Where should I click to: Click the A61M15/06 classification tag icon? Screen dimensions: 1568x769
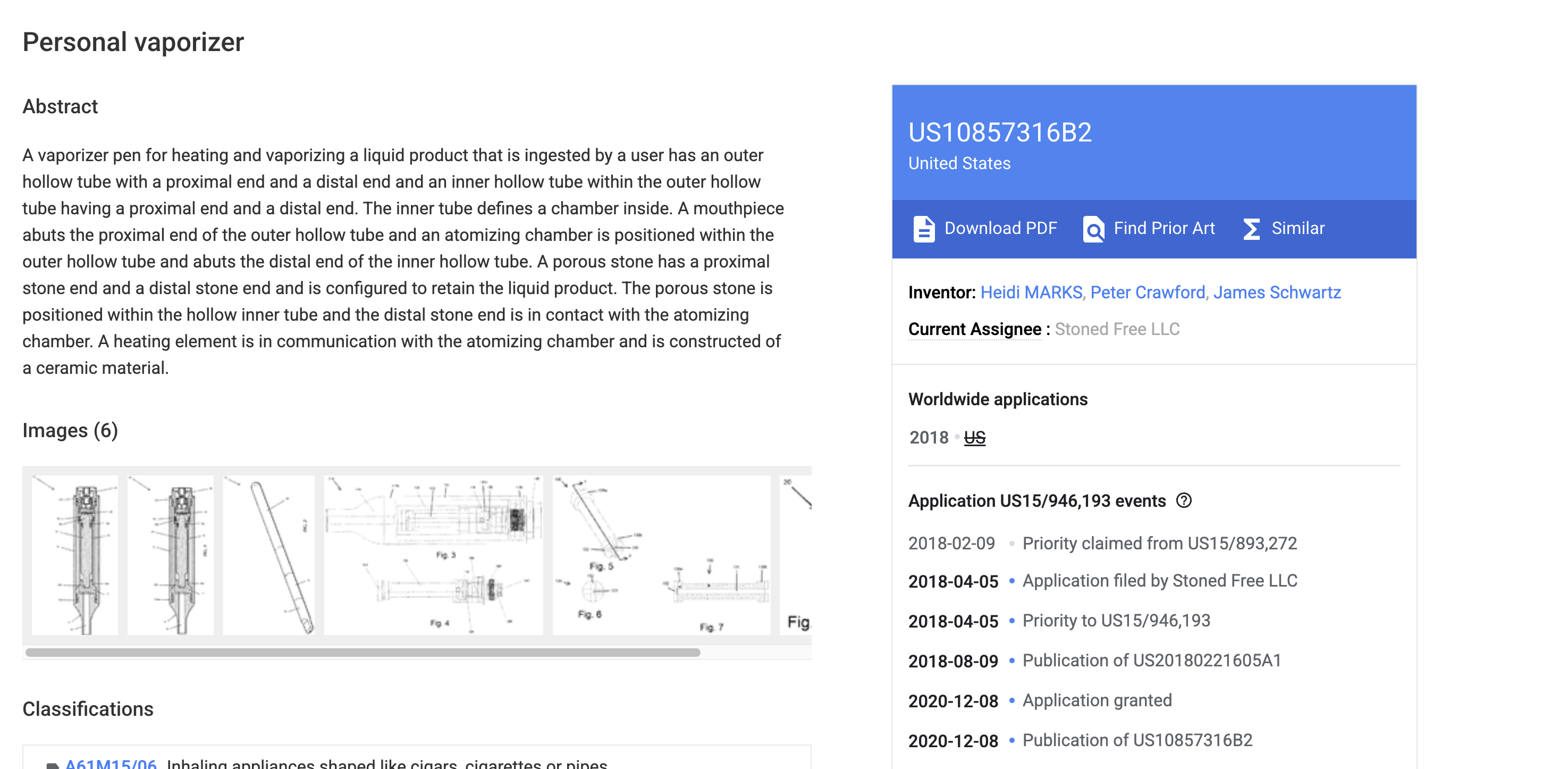(52, 765)
